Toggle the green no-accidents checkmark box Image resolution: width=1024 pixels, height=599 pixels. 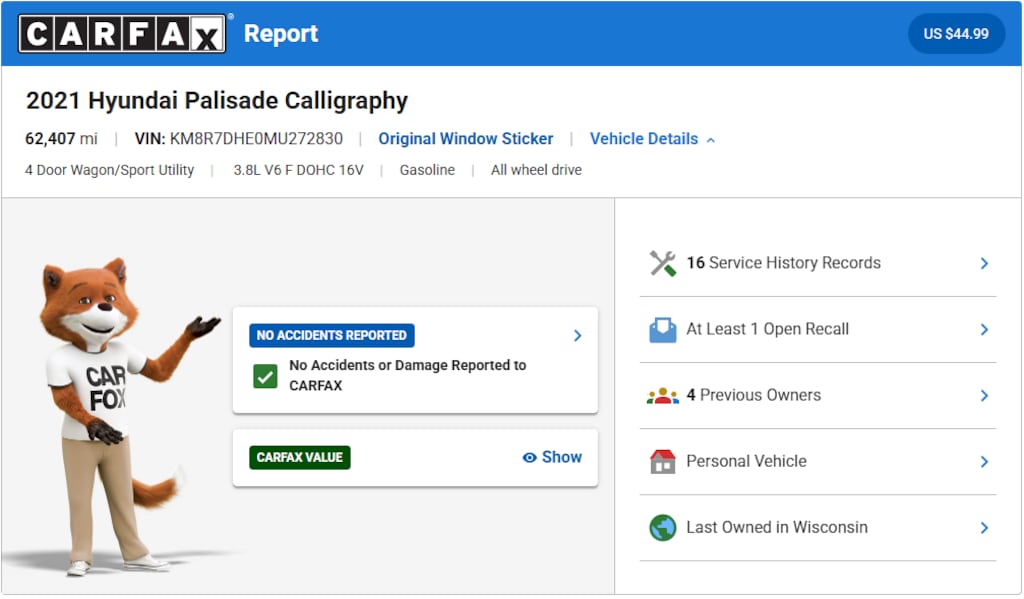[x=265, y=376]
